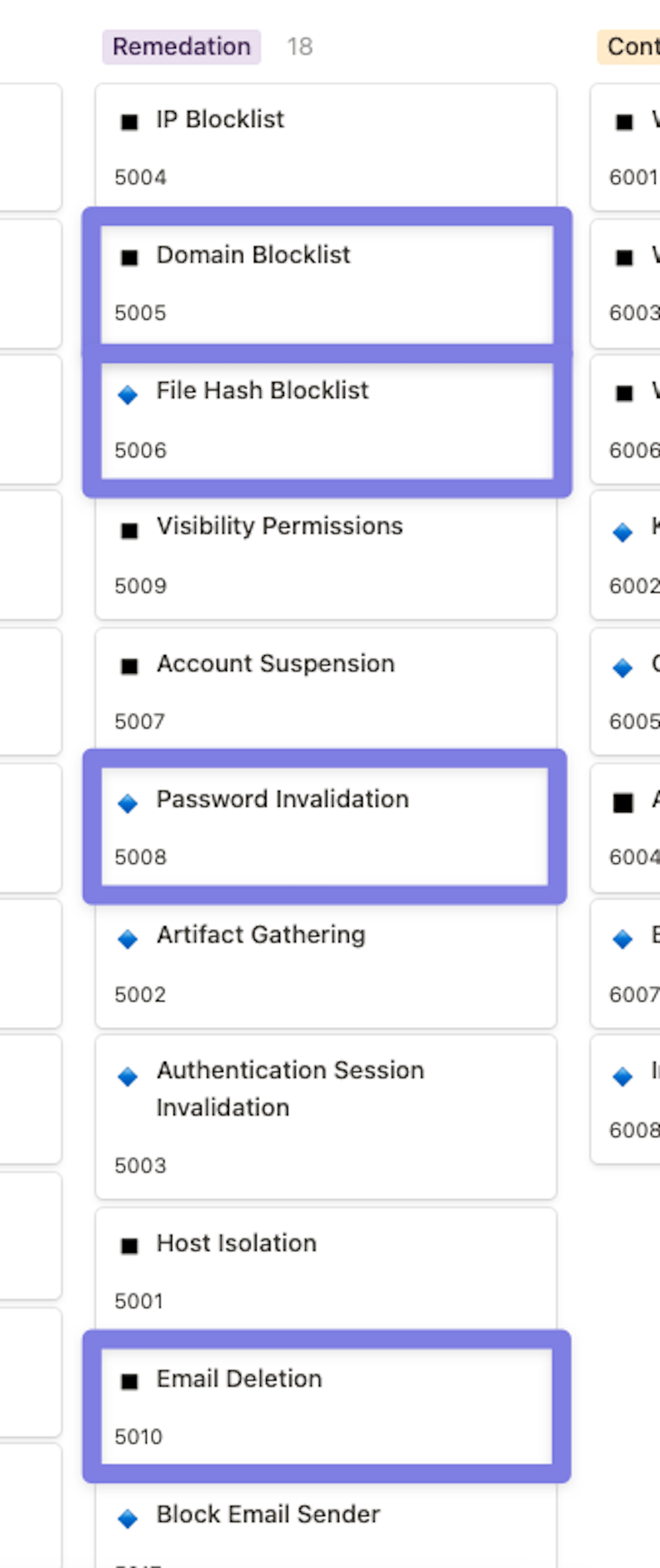Click the black square icon beside Domain Blocklist
The width and height of the screenshot is (660, 1568).
click(x=129, y=257)
